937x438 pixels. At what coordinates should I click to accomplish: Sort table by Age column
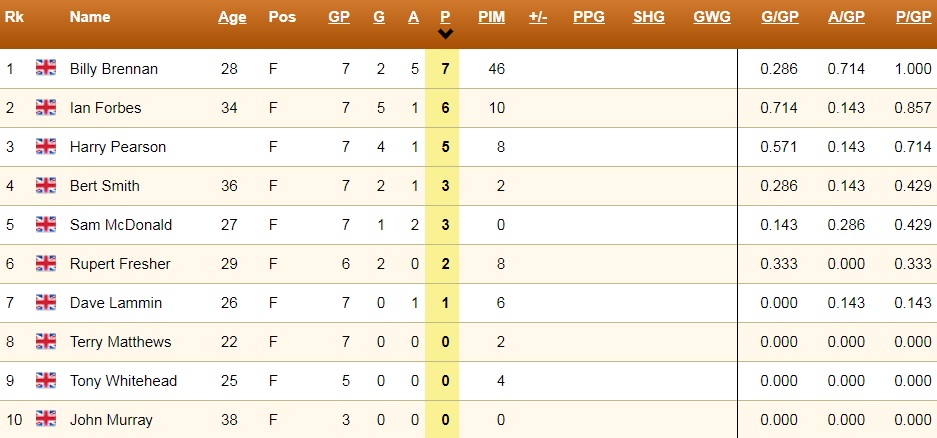pos(232,17)
